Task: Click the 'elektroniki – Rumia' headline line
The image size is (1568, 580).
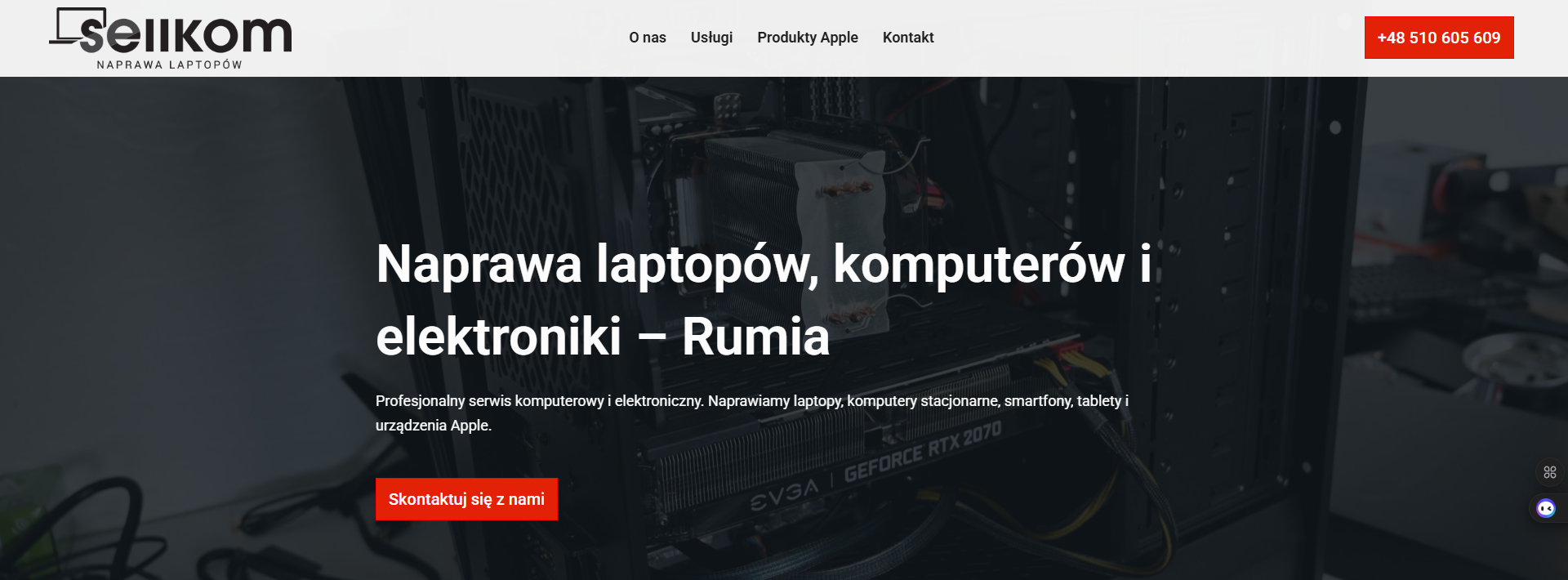Action: point(603,337)
